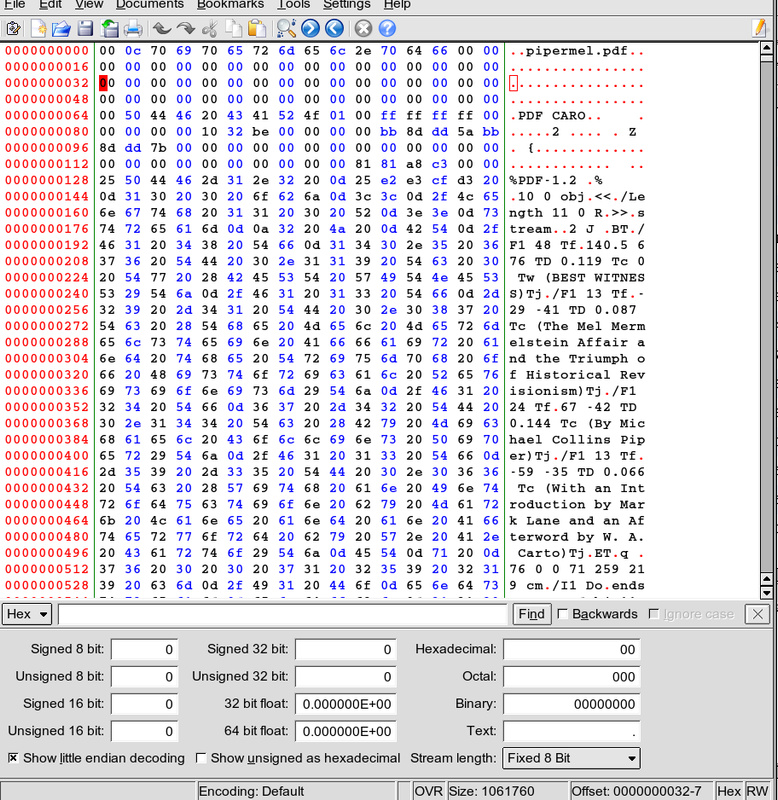778x800 pixels.
Task: Click the 32 bit float value field
Action: [x=345, y=704]
